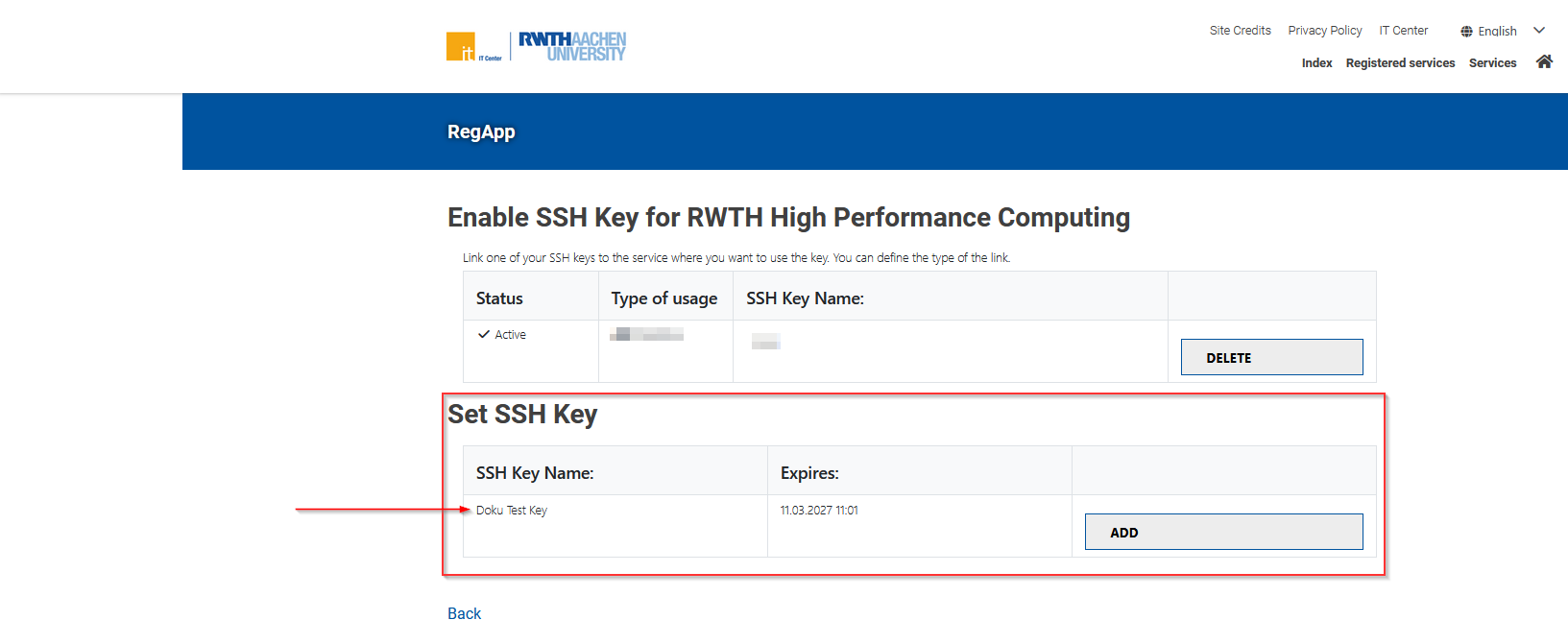Open the English language dropdown
The width and height of the screenshot is (1568, 620).
point(1497,32)
